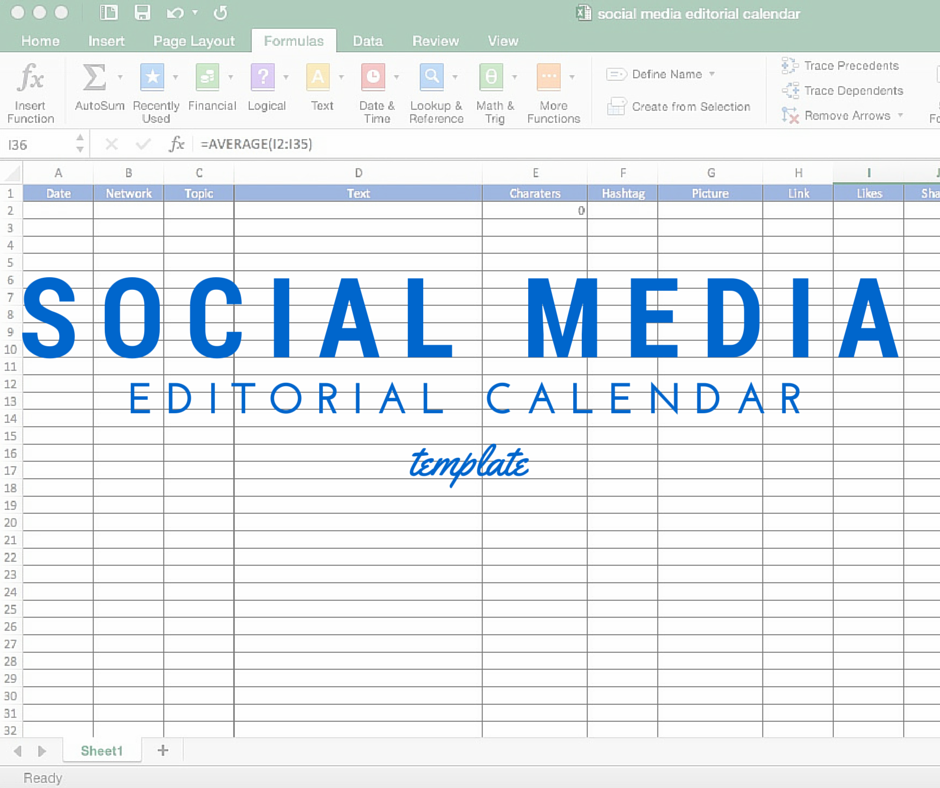The width and height of the screenshot is (940, 788).
Task: Expand the AutoSum dropdown arrow
Action: [120, 77]
